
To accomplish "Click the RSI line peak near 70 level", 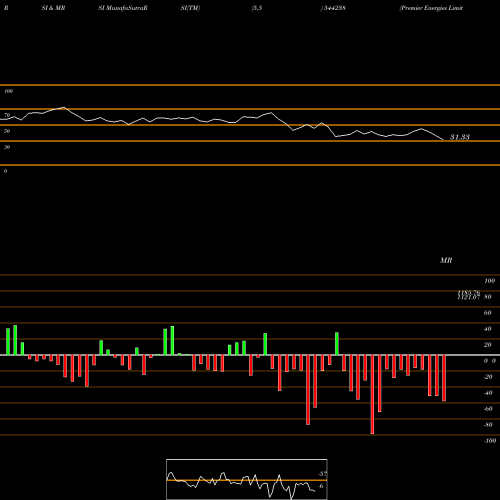I will tap(63, 107).
